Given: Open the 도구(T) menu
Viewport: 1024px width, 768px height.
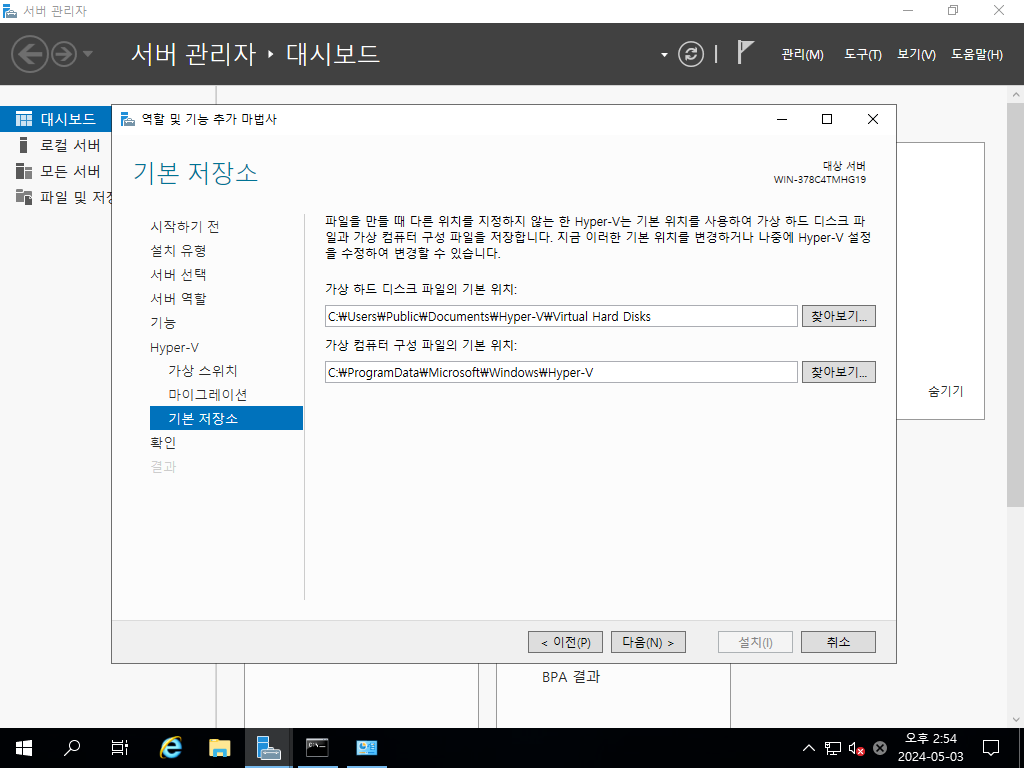Looking at the screenshot, I should pyautogui.click(x=863, y=55).
